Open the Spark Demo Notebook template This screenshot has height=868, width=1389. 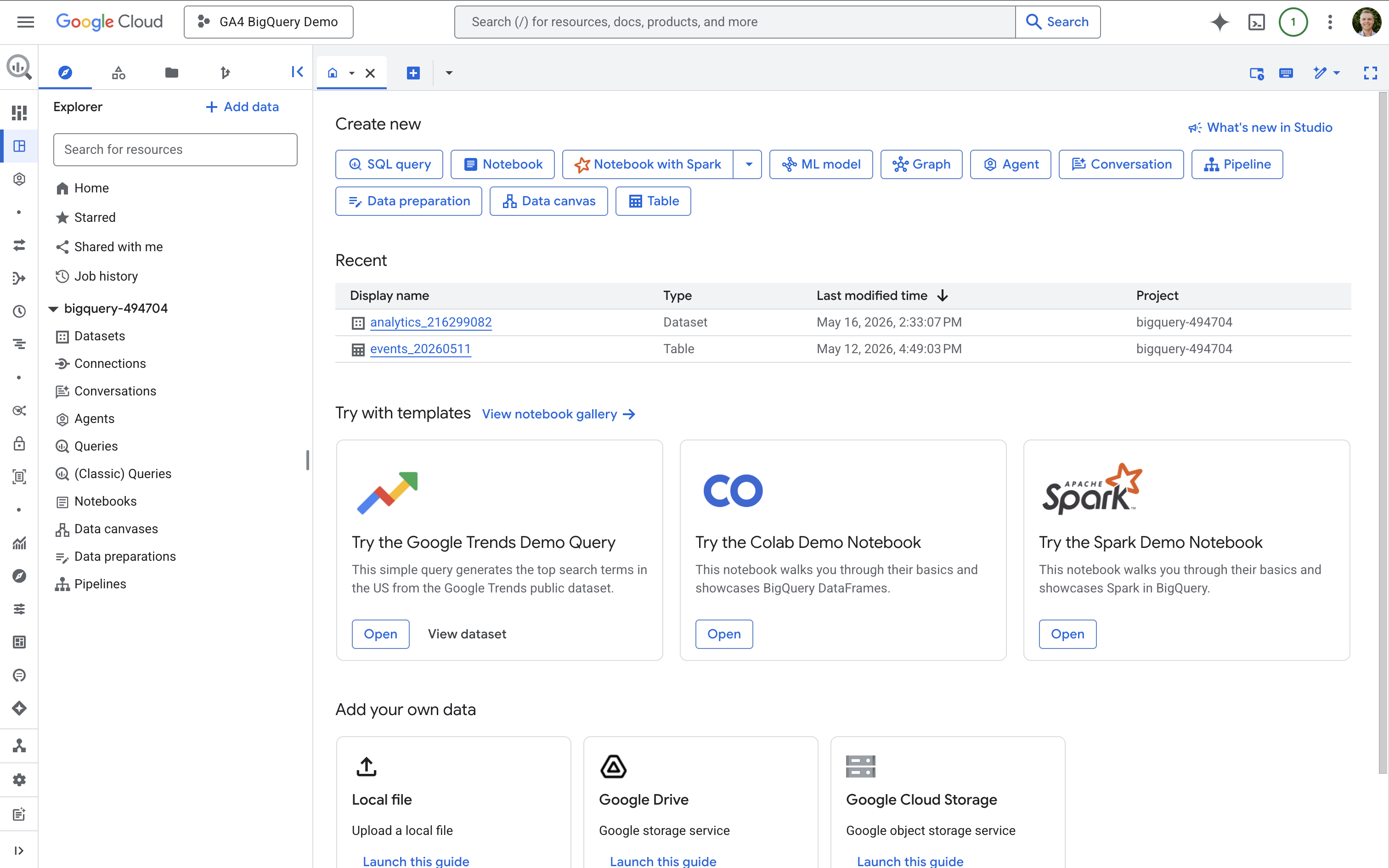(x=1067, y=634)
